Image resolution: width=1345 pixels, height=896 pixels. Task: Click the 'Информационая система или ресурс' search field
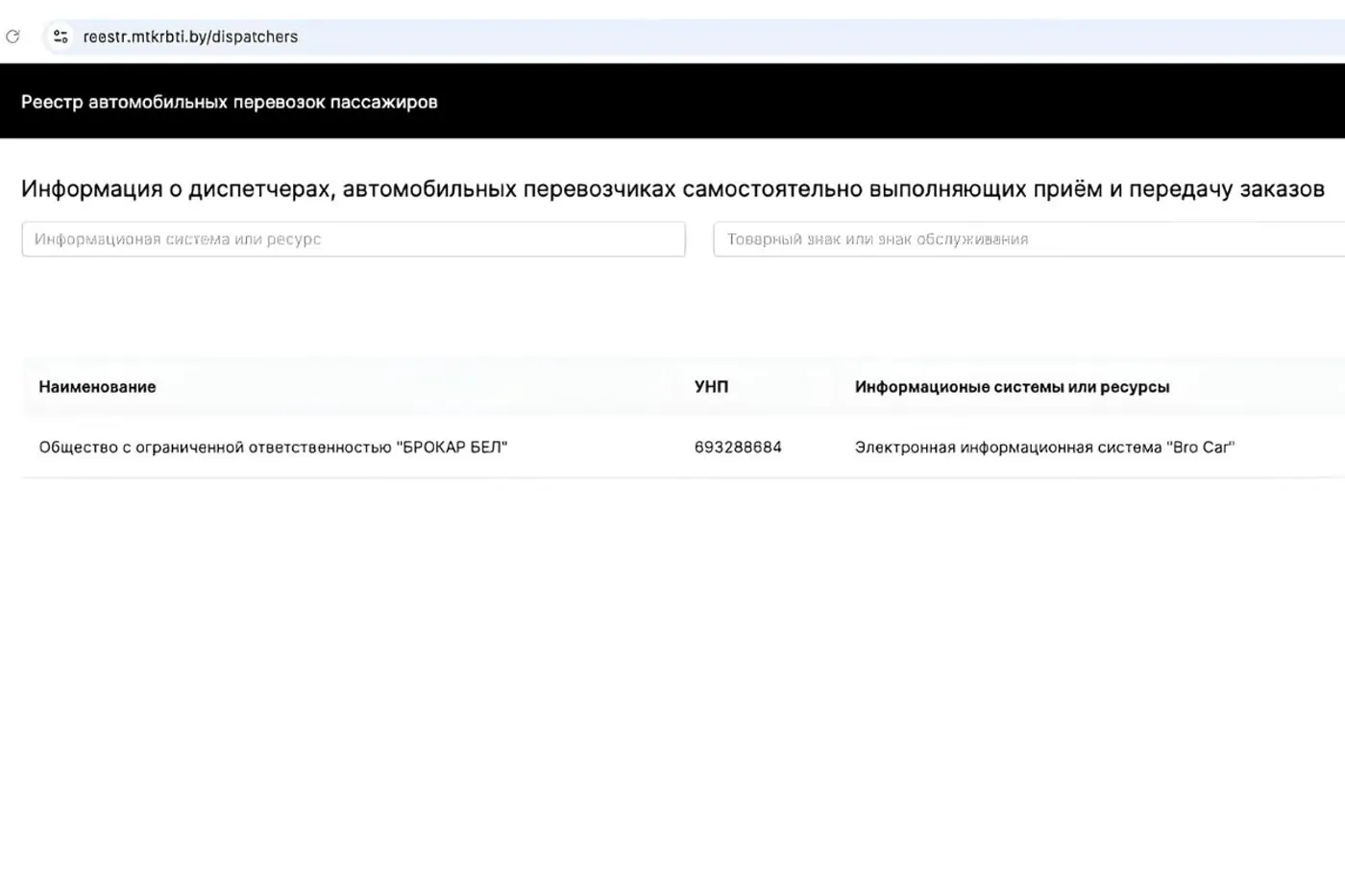pos(353,239)
